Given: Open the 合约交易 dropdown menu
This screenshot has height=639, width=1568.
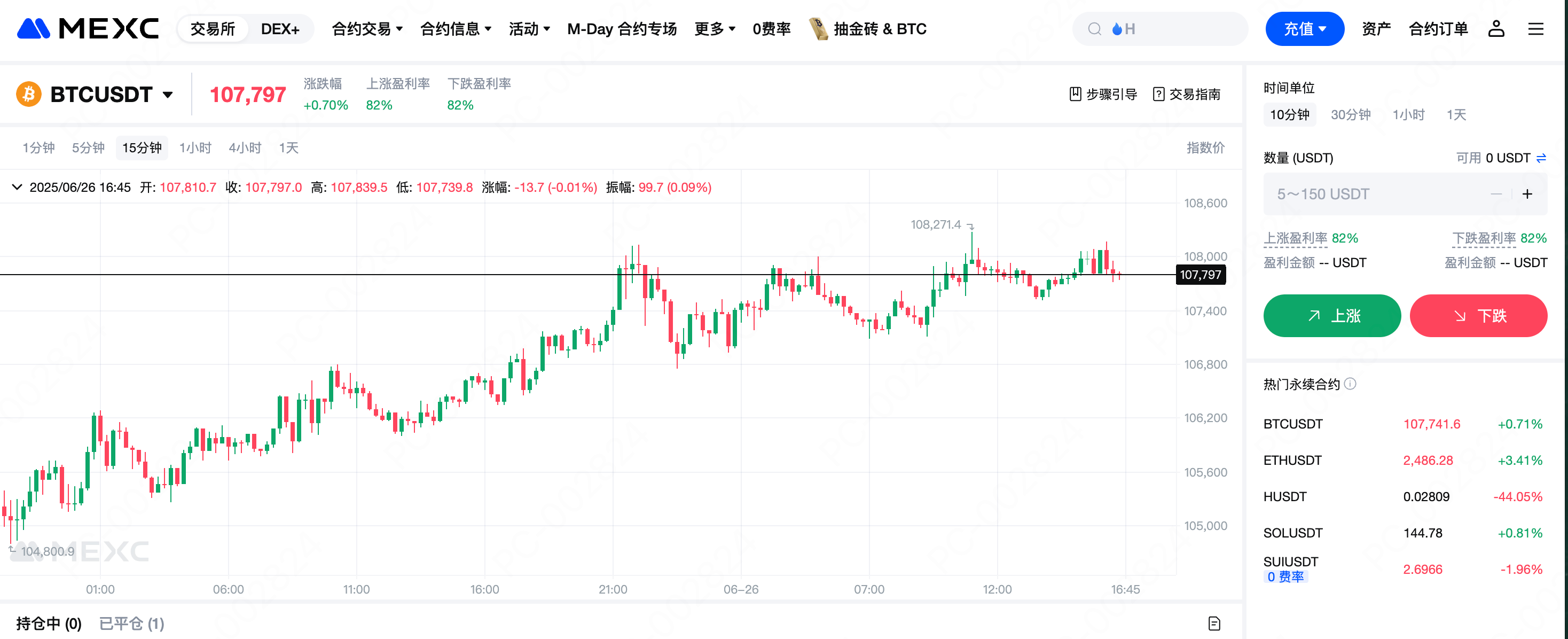Looking at the screenshot, I should tap(367, 29).
